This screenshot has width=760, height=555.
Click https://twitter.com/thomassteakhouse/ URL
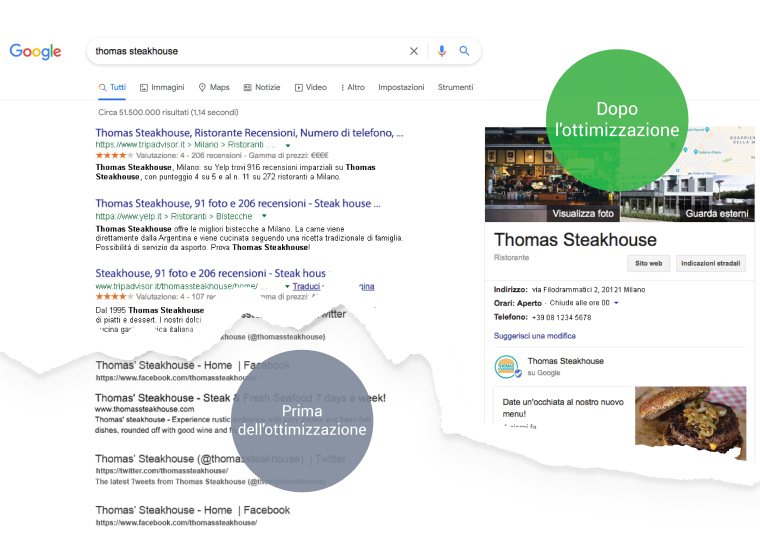click(162, 471)
